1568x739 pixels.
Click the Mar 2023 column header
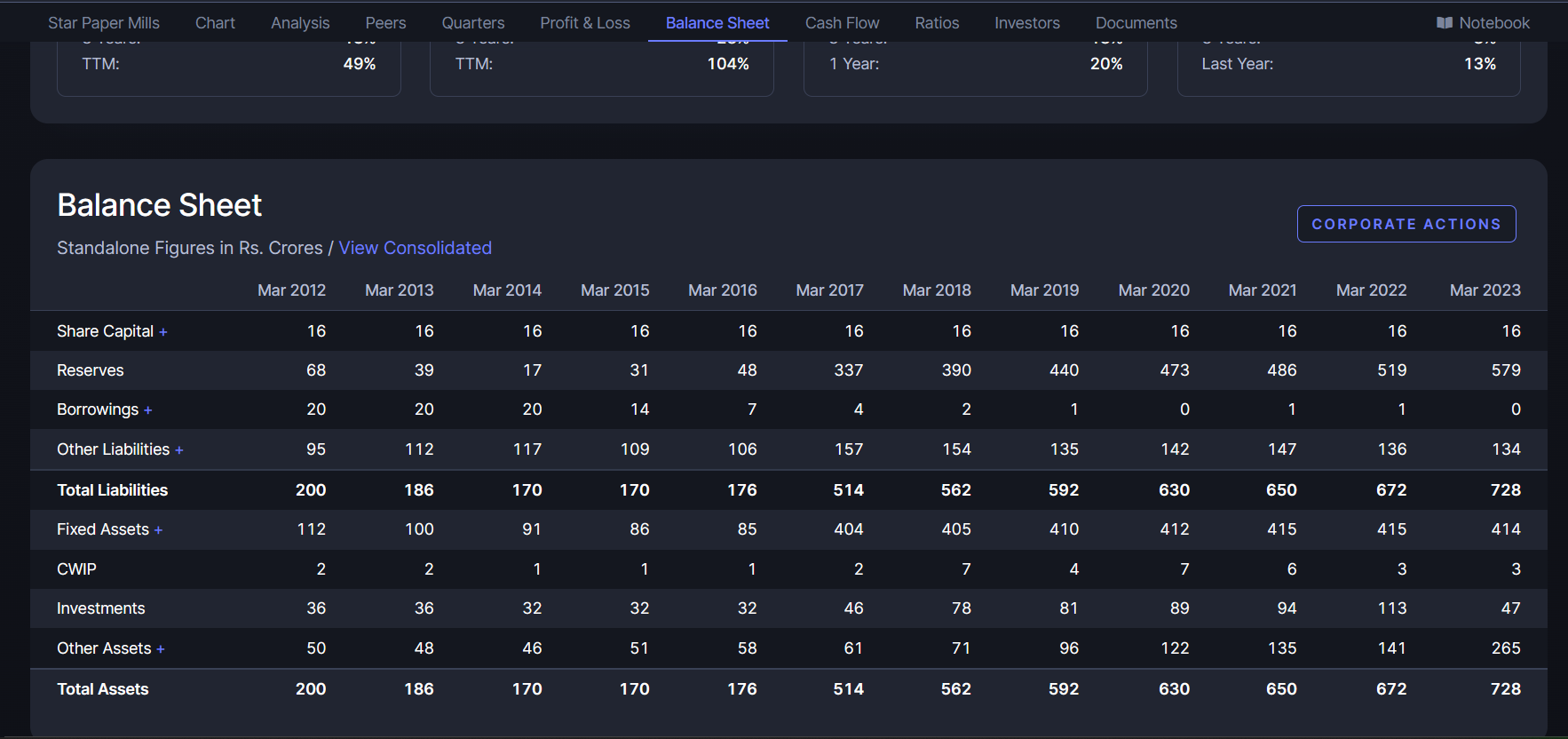(x=1485, y=290)
